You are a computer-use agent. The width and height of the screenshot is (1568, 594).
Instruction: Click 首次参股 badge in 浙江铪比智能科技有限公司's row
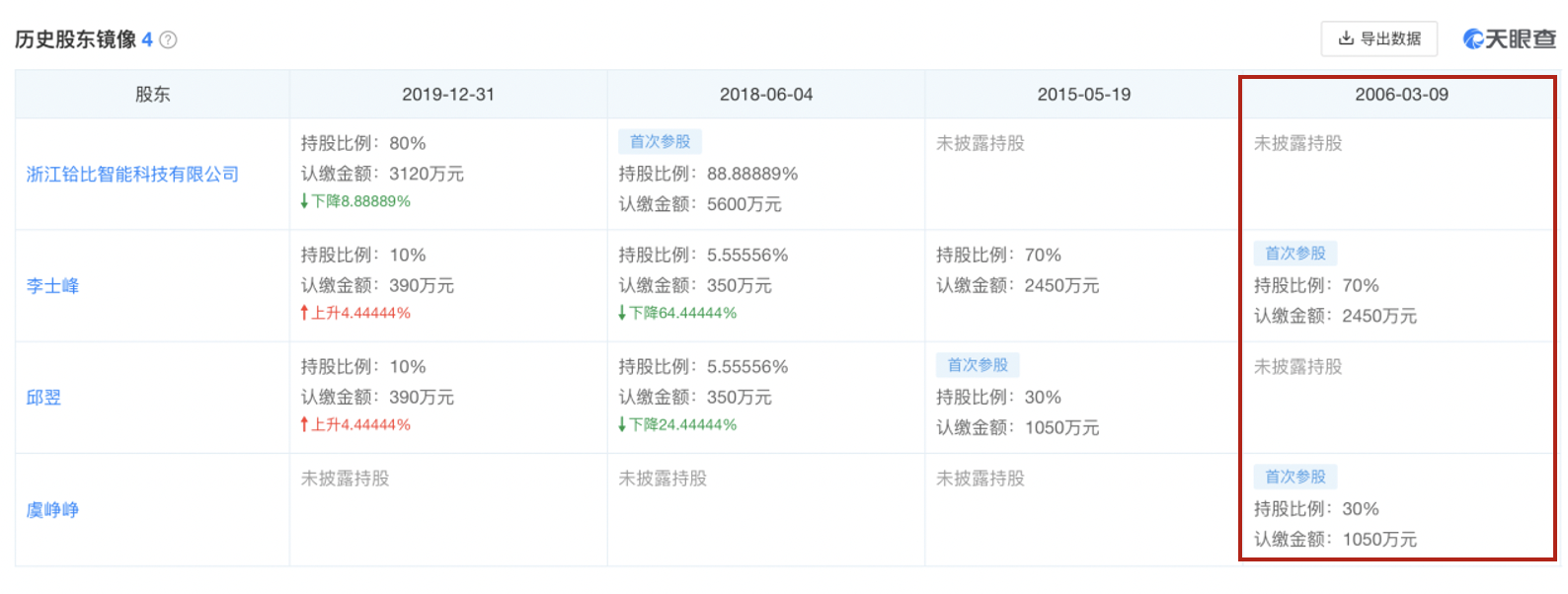660,142
